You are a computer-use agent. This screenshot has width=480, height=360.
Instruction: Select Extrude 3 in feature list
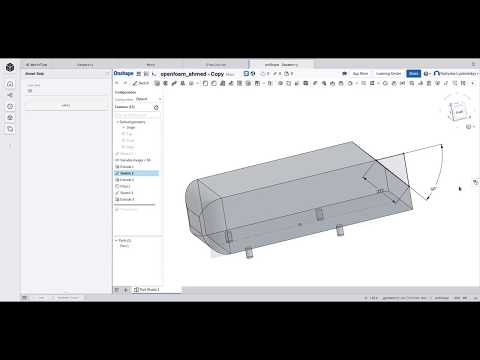pos(125,199)
